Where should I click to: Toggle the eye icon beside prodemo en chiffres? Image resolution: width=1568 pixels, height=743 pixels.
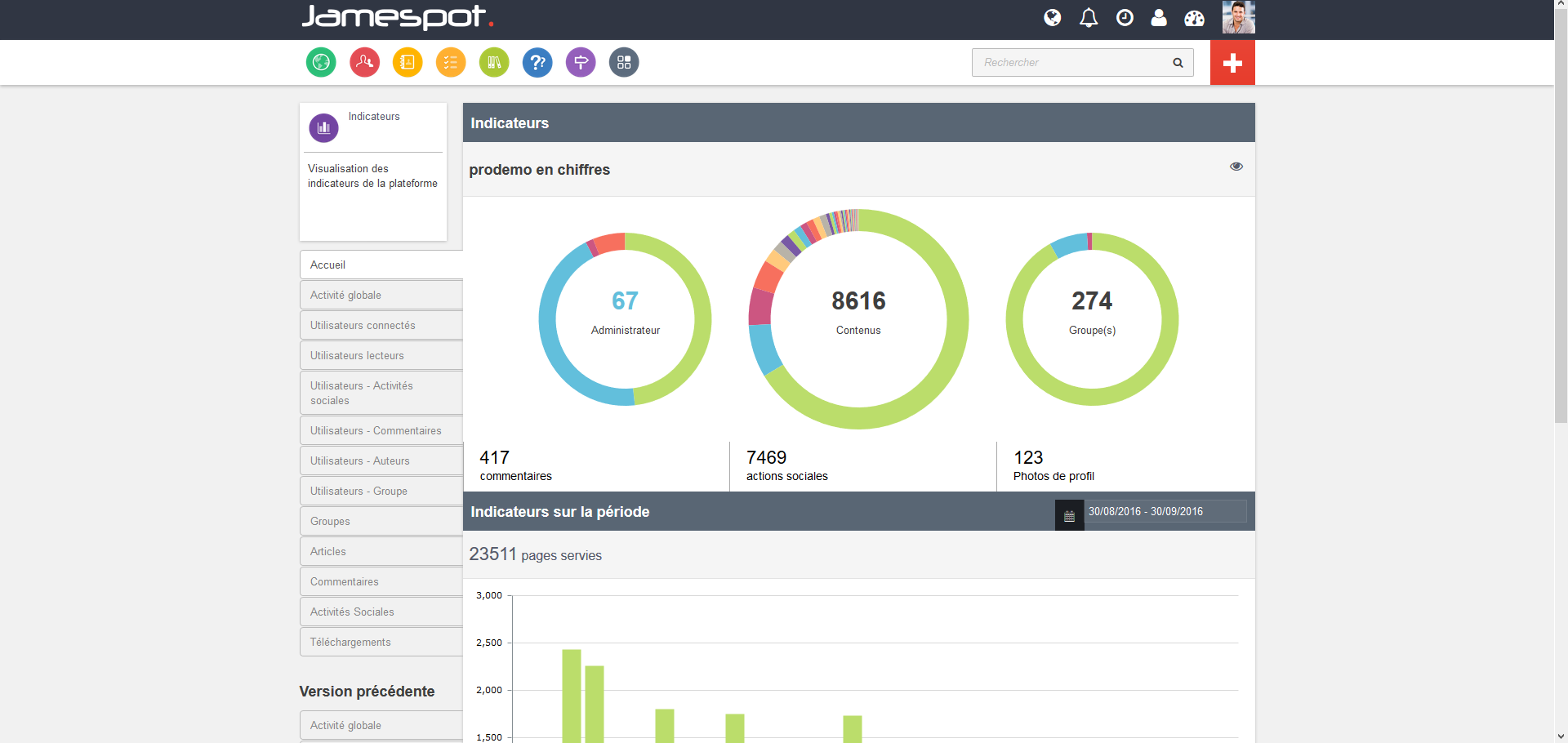point(1236,167)
